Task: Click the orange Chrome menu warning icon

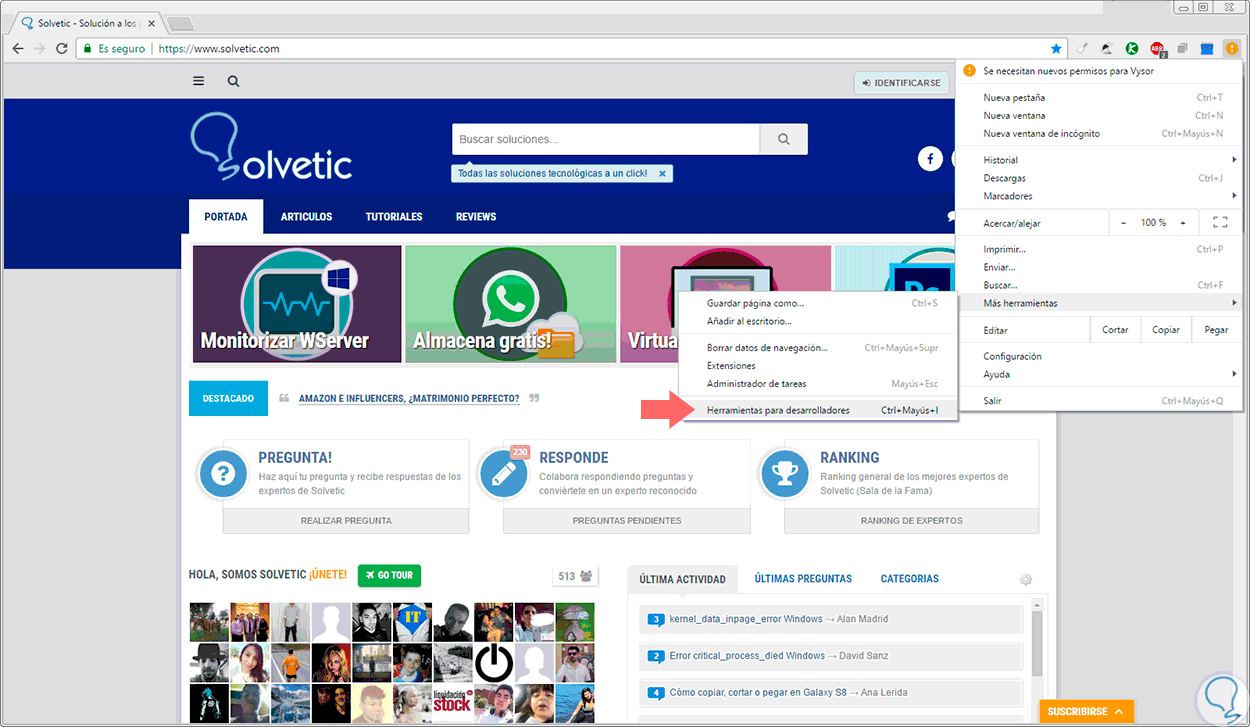Action: (x=1231, y=48)
